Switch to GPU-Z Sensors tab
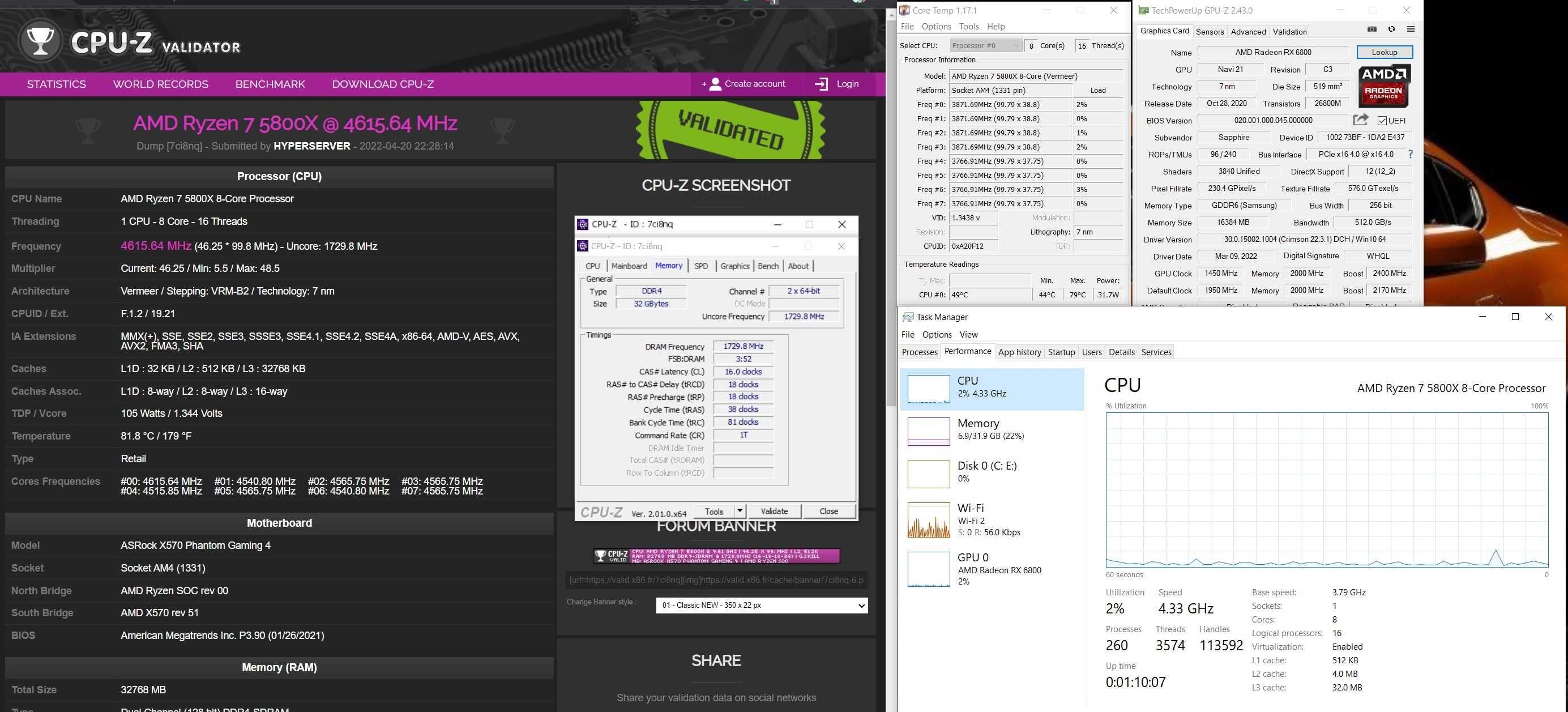This screenshot has height=712, width=1568. [1210, 32]
